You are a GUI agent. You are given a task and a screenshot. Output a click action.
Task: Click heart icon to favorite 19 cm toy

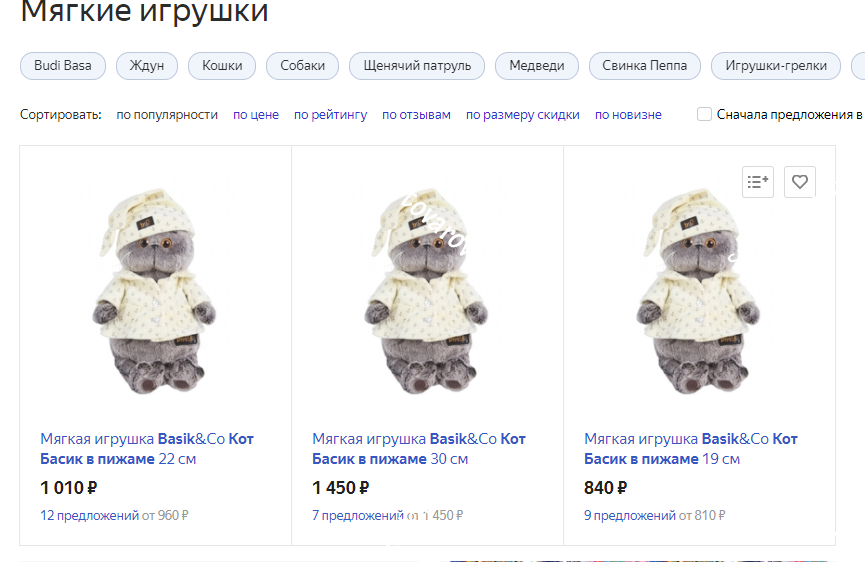[x=799, y=181]
